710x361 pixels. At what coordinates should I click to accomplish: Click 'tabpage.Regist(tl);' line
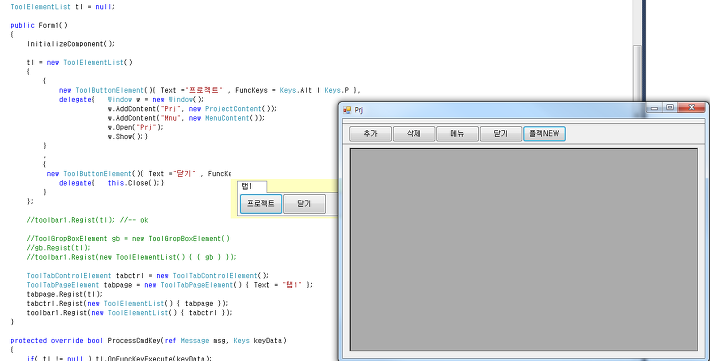click(65, 294)
